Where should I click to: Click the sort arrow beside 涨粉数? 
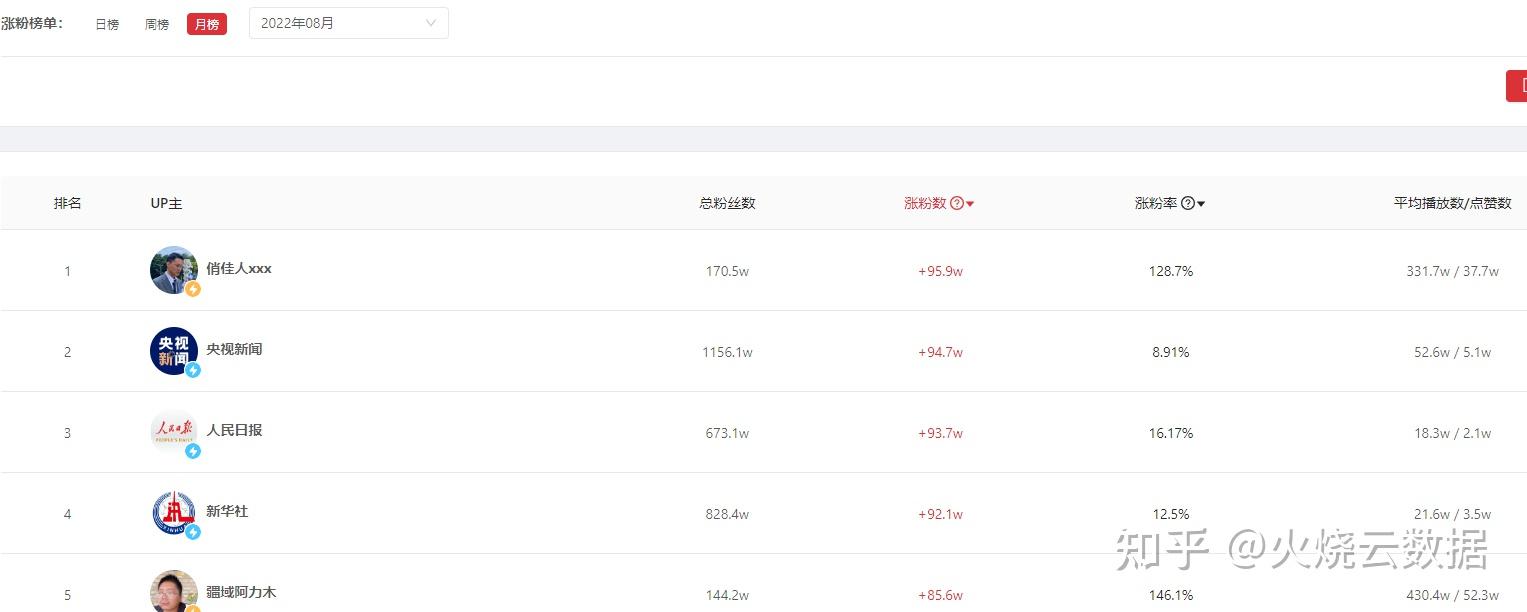pos(970,205)
